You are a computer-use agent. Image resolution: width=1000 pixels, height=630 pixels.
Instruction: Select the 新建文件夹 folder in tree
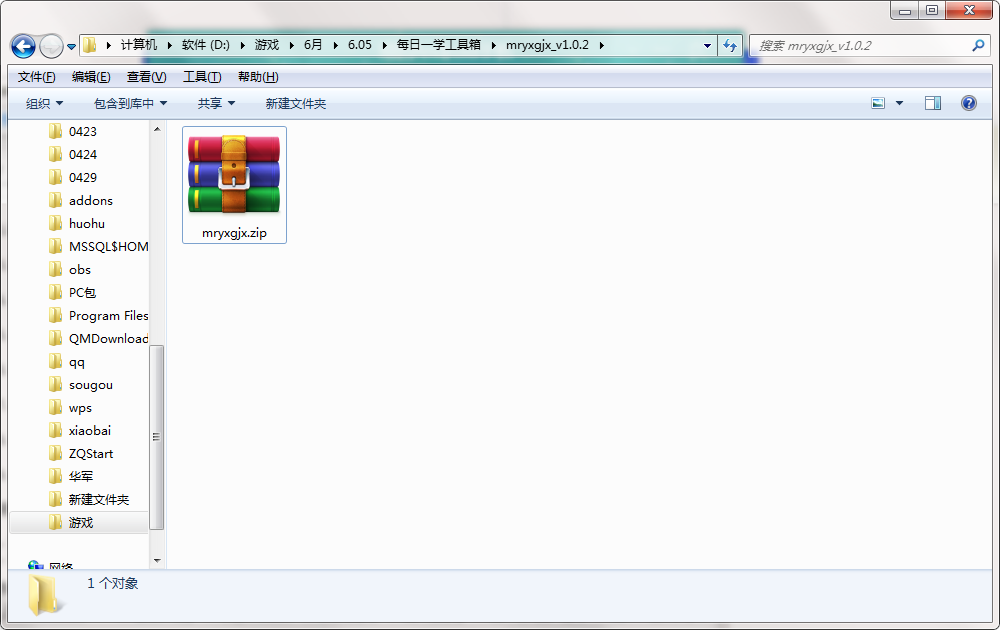[x=99, y=499]
